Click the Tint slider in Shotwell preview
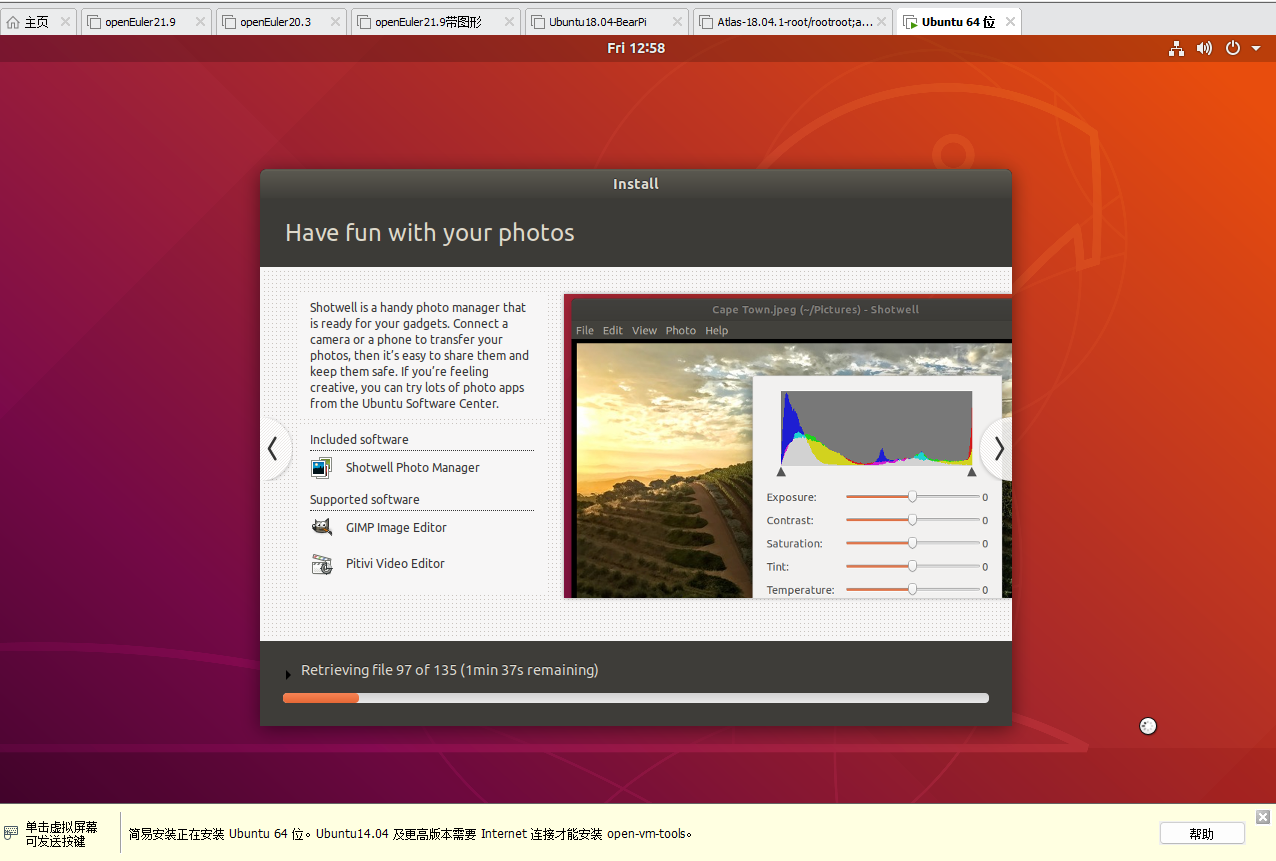 [x=913, y=567]
